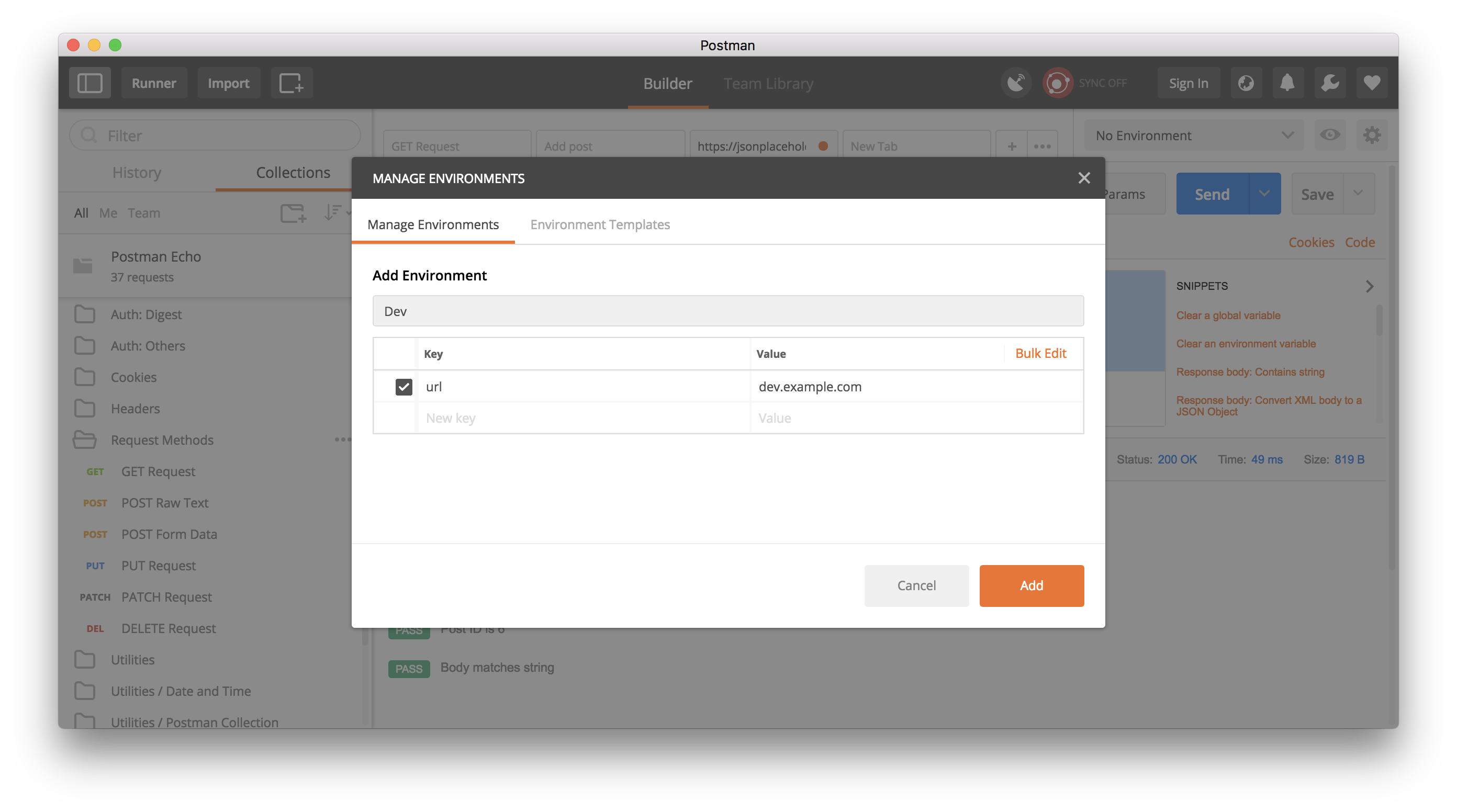Screen dimensions: 1457x812
Task: Click the environment name field Dev
Action: click(x=728, y=311)
